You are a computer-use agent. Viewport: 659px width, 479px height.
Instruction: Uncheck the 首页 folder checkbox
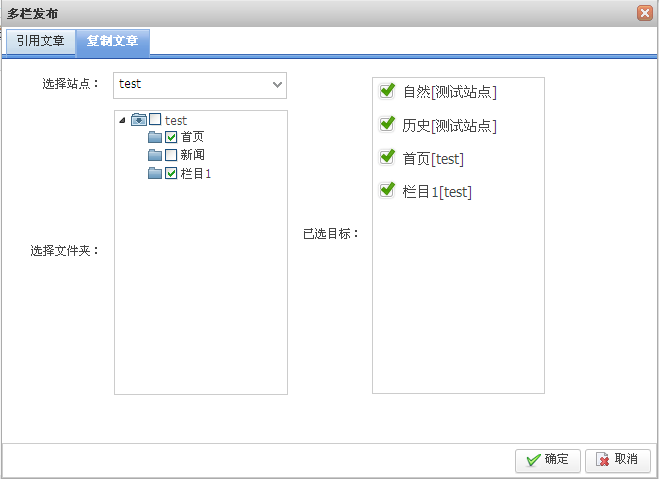click(x=171, y=137)
